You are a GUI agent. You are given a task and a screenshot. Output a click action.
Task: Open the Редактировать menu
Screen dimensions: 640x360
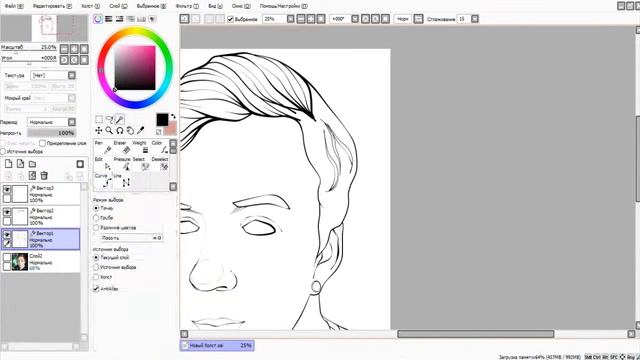pos(52,6)
